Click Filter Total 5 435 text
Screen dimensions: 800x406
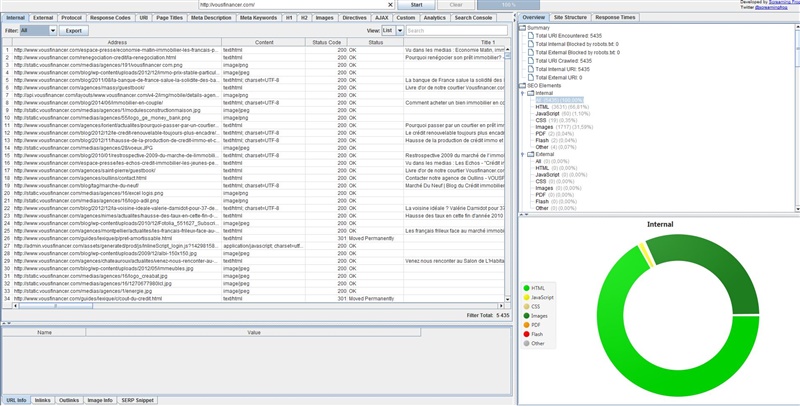click(488, 315)
